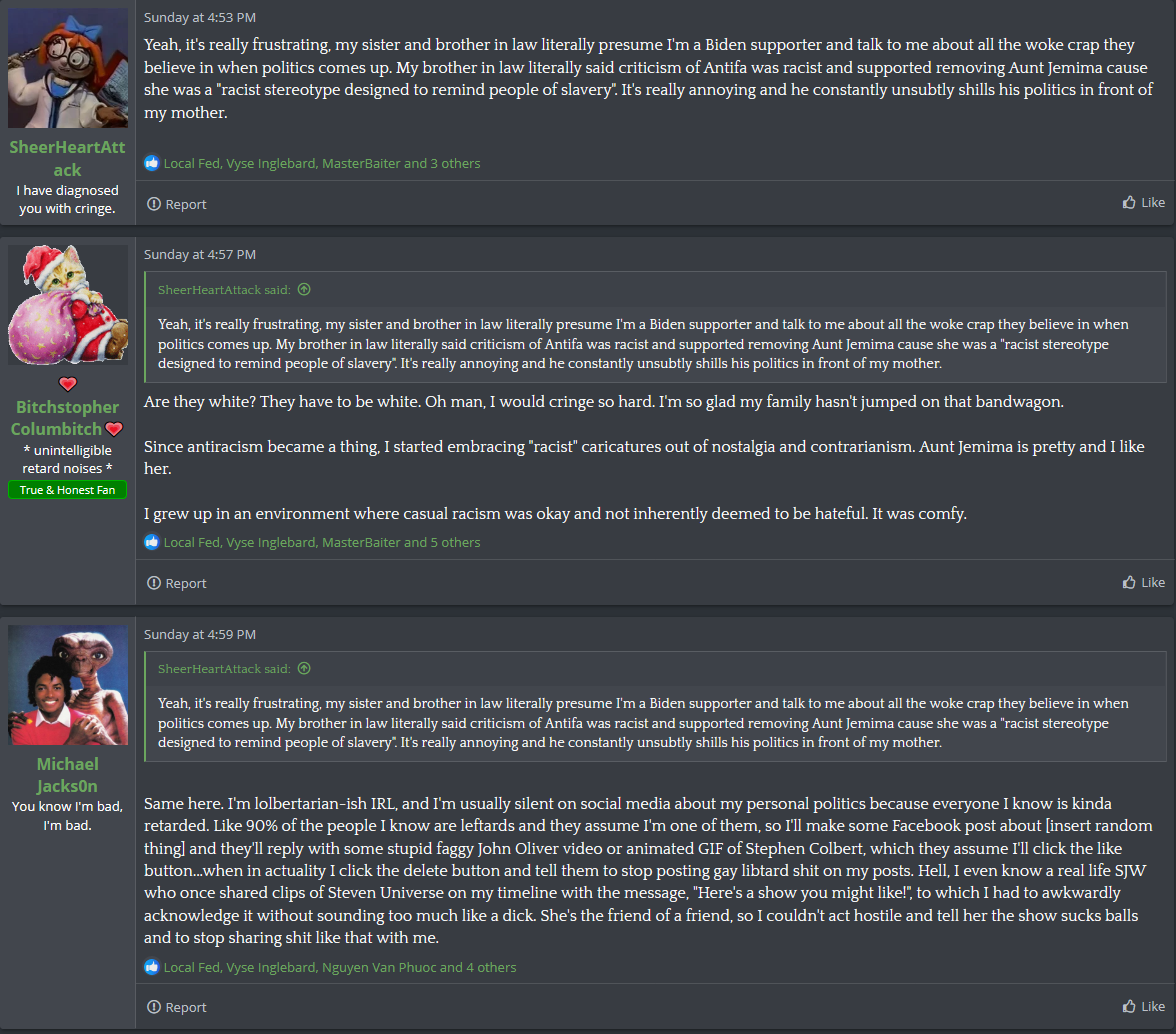Click the Michael Jackson and E.T. avatar

[68, 685]
